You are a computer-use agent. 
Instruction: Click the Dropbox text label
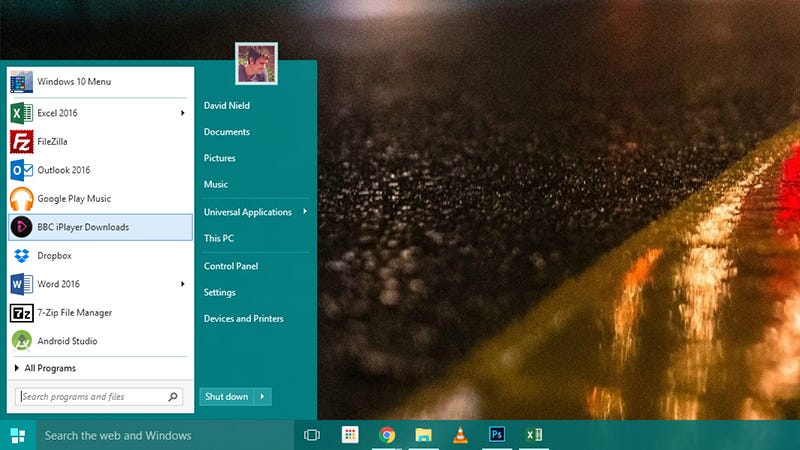pyautogui.click(x=54, y=256)
